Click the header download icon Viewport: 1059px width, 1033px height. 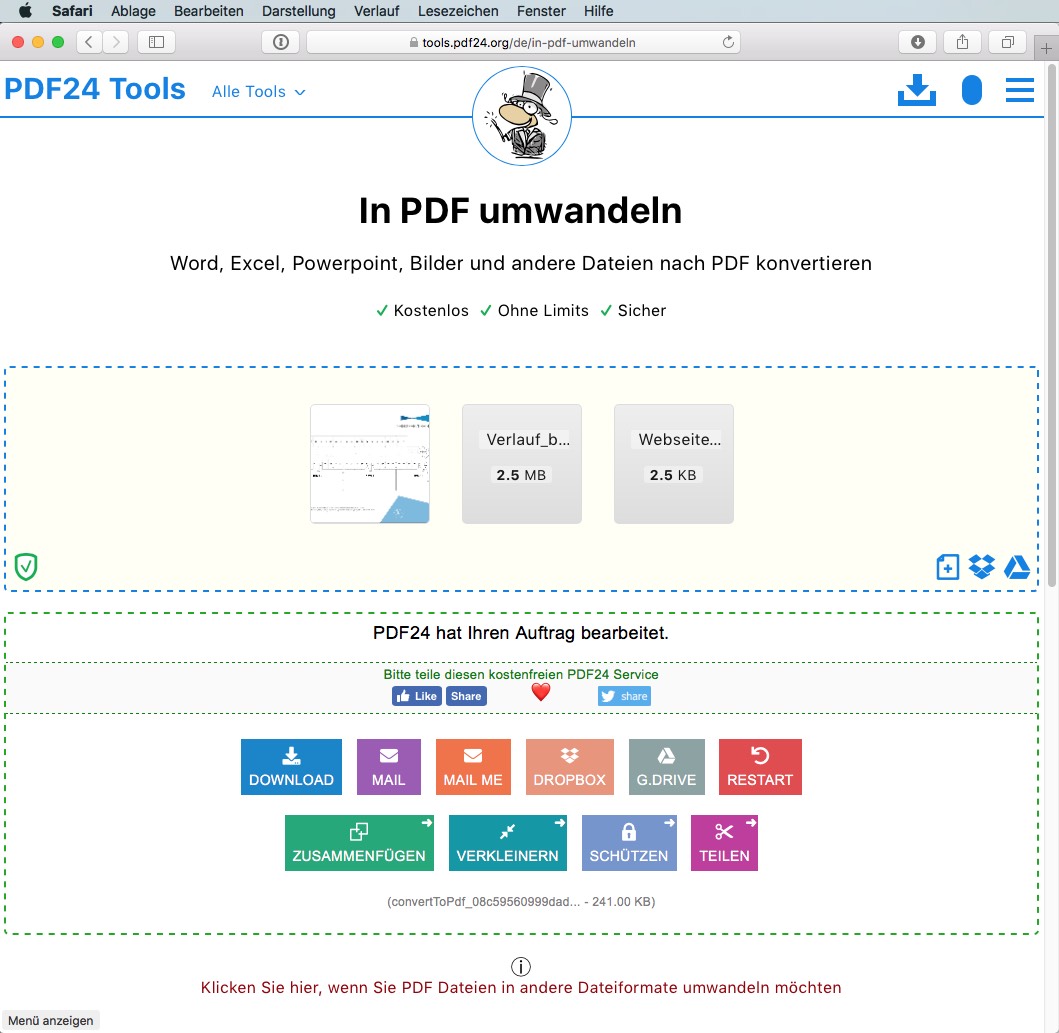[916, 90]
